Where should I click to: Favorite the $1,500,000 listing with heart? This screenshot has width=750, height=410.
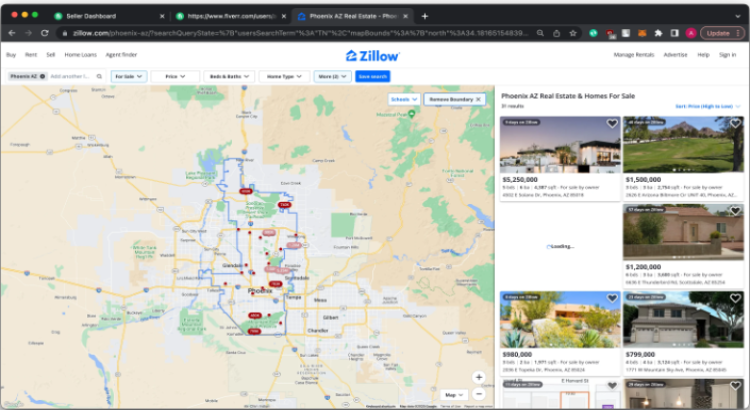pyautogui.click(x=735, y=124)
